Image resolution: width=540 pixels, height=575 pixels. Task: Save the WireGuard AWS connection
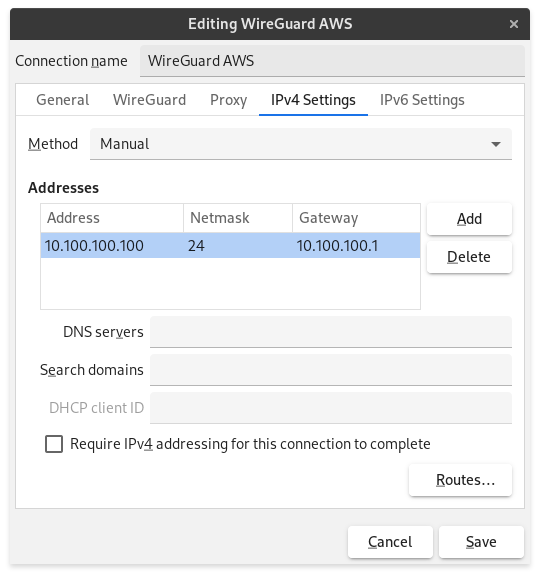pyautogui.click(x=481, y=542)
